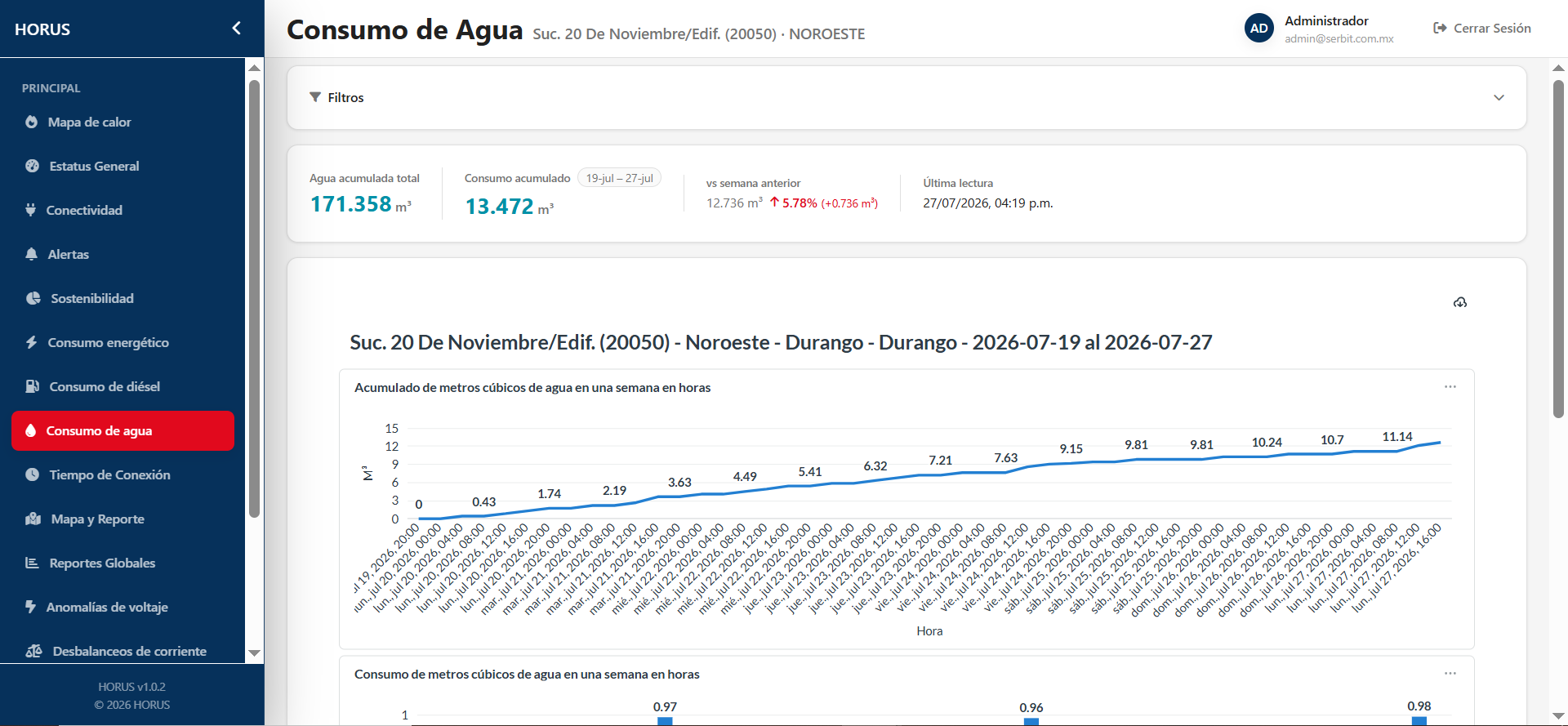This screenshot has height=726, width=1568.
Task: Click the Consumo de diésel fuel pump icon
Action: (x=32, y=386)
